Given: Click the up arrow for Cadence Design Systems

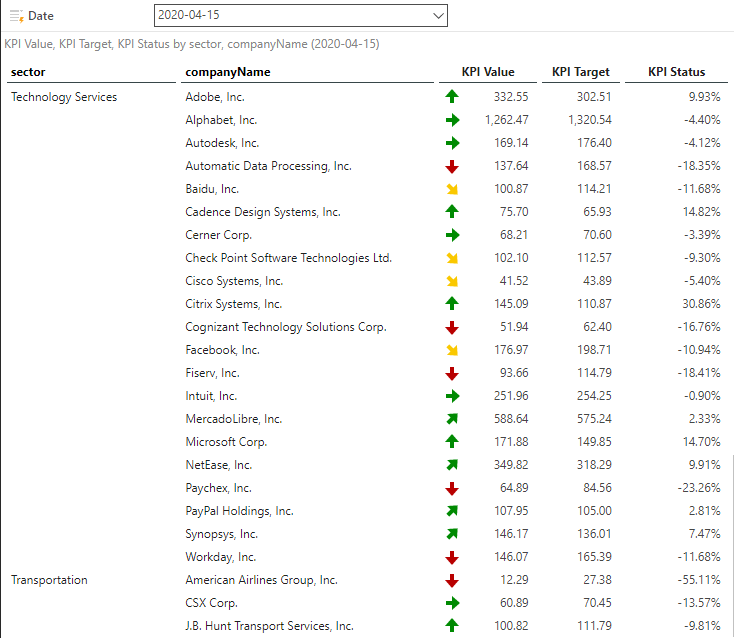Looking at the screenshot, I should [452, 212].
